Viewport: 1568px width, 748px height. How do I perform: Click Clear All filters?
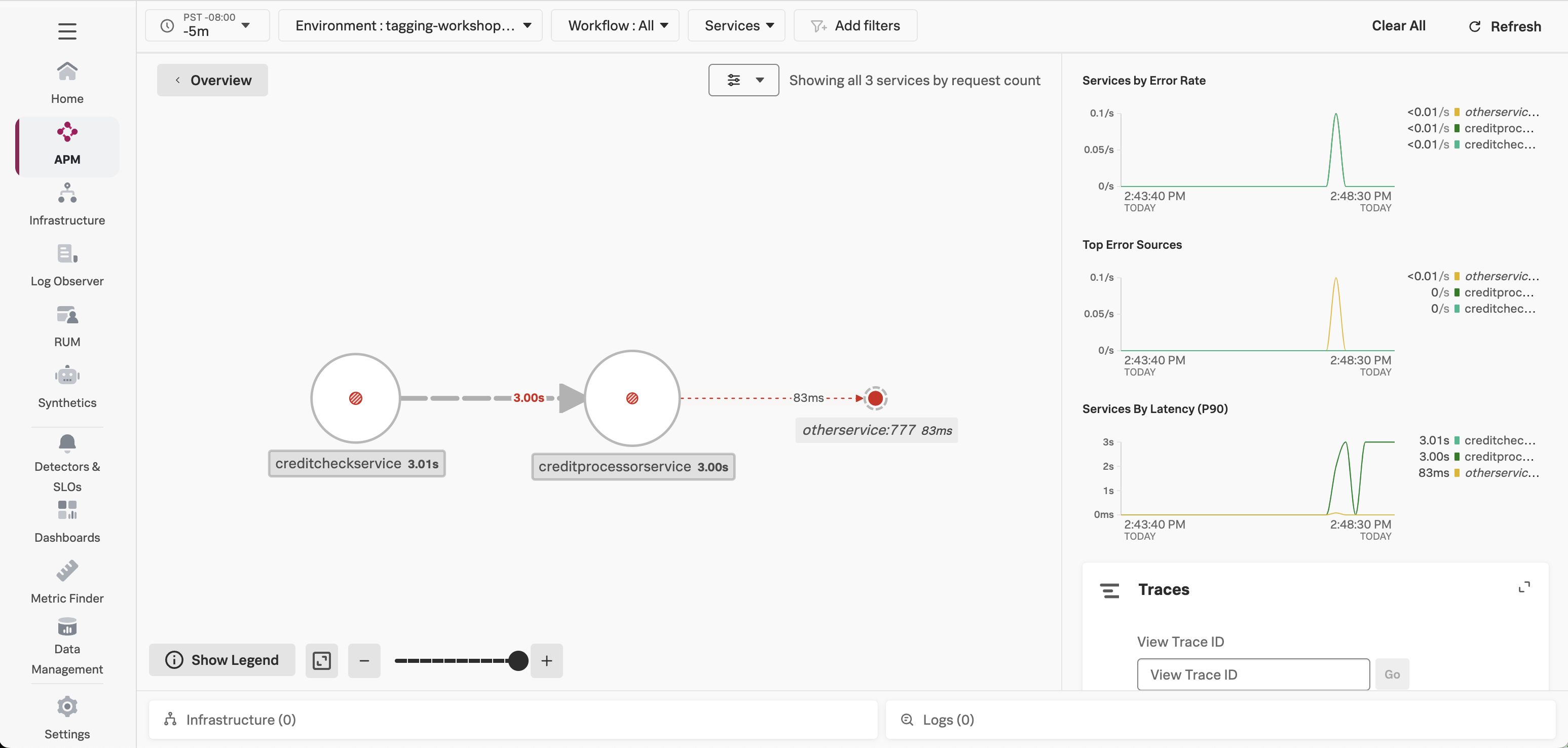coord(1398,25)
